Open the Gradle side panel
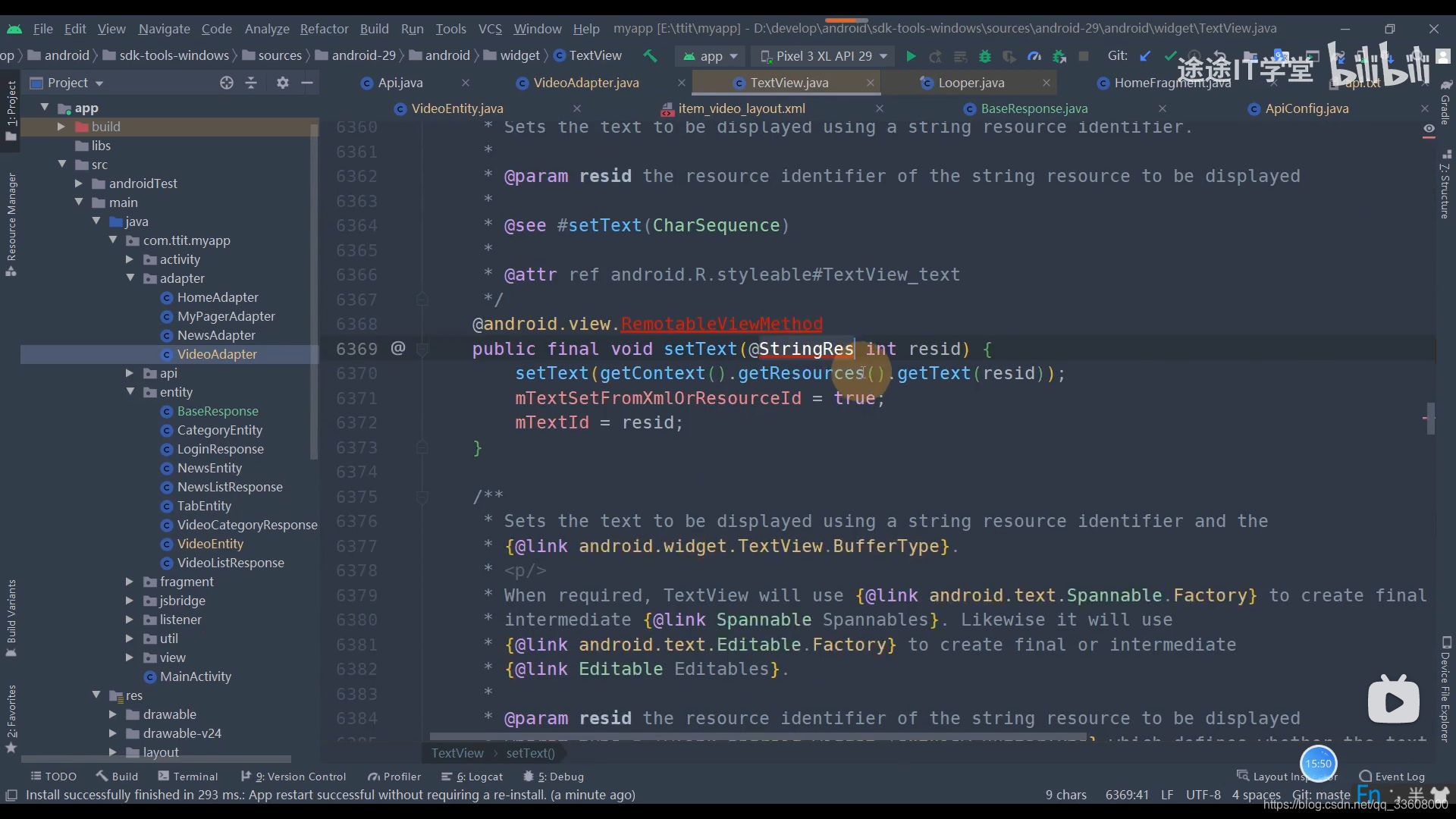 click(1445, 103)
